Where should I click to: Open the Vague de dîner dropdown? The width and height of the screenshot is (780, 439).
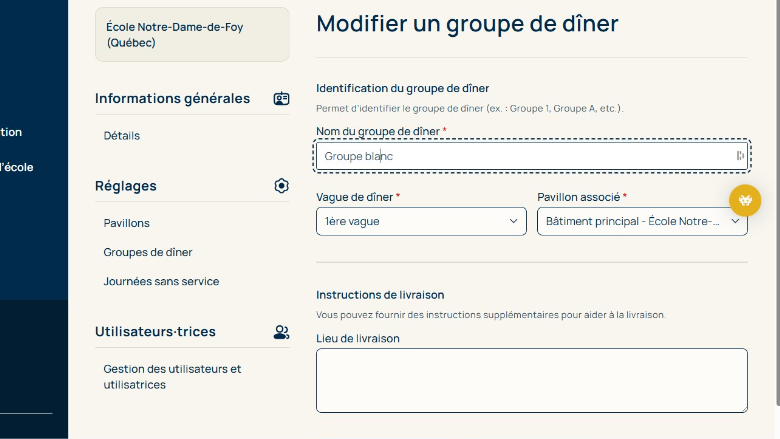[420, 221]
